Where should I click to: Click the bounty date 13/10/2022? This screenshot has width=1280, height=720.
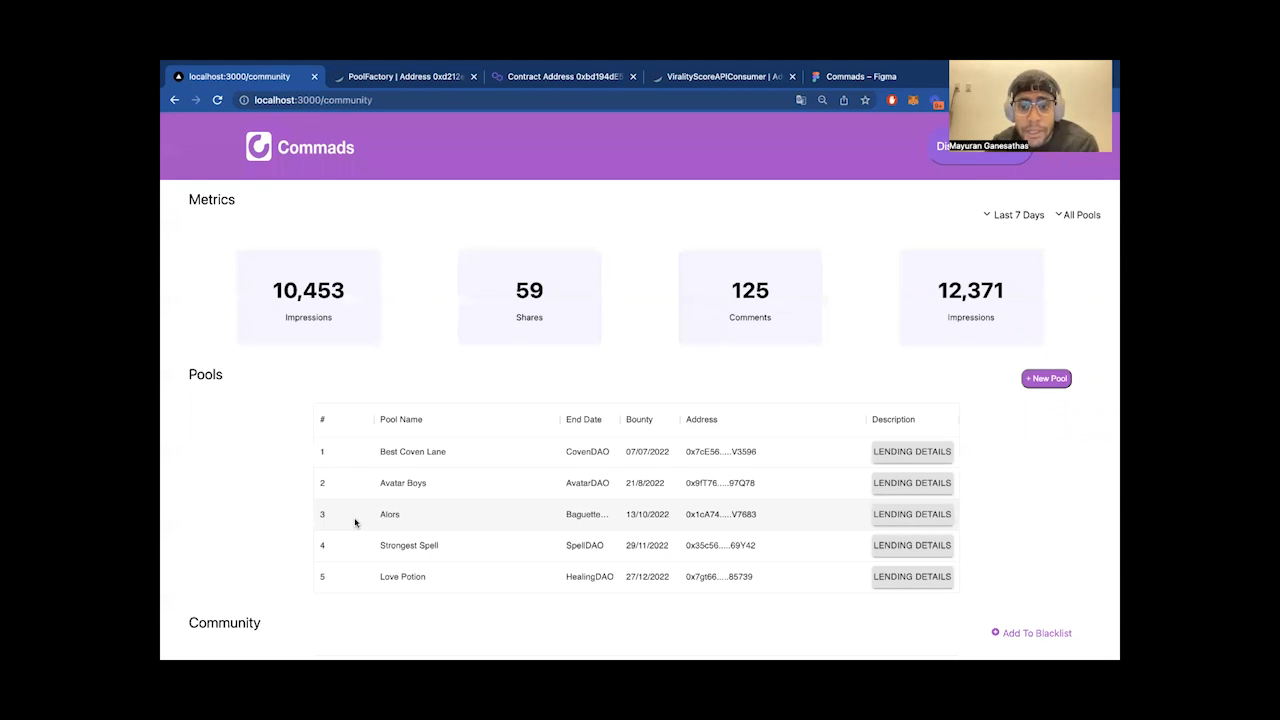coord(647,514)
